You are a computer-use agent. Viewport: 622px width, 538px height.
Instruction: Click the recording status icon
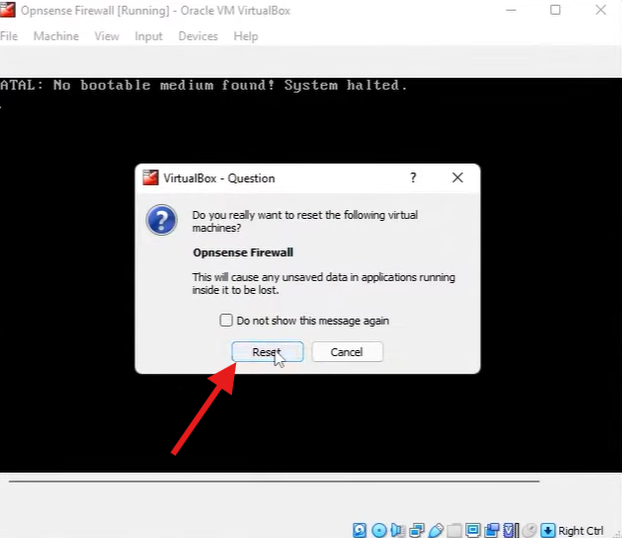(x=491, y=530)
